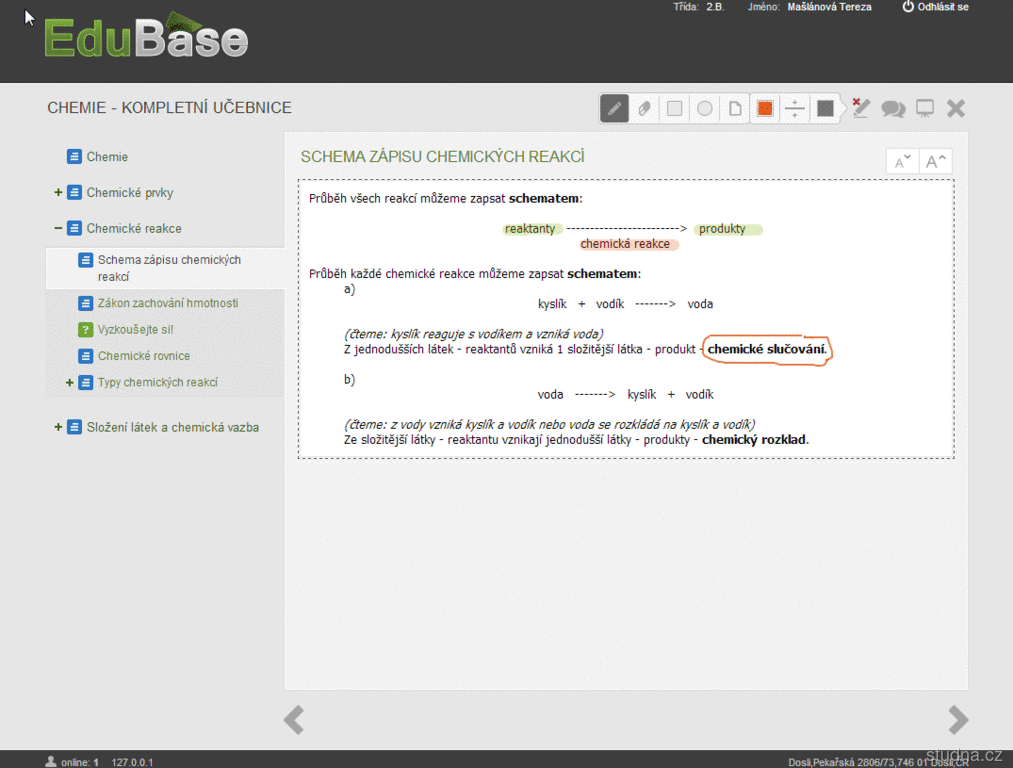Turn off annotation drawing mode
The image size is (1013, 768).
coord(861,108)
